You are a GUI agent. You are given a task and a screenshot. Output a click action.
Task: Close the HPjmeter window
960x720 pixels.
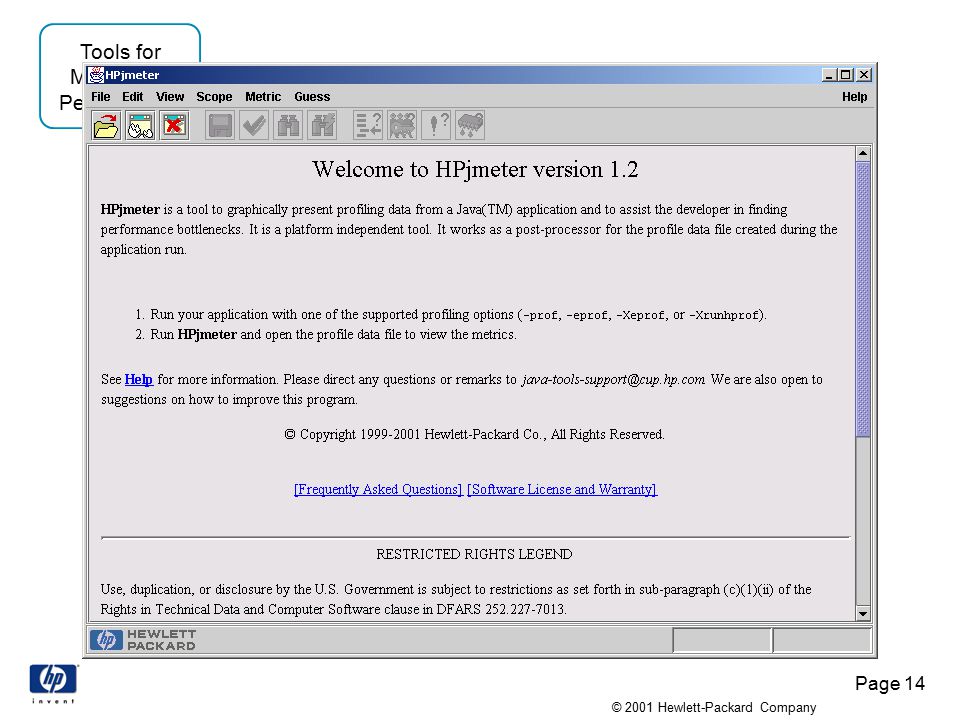[x=863, y=75]
